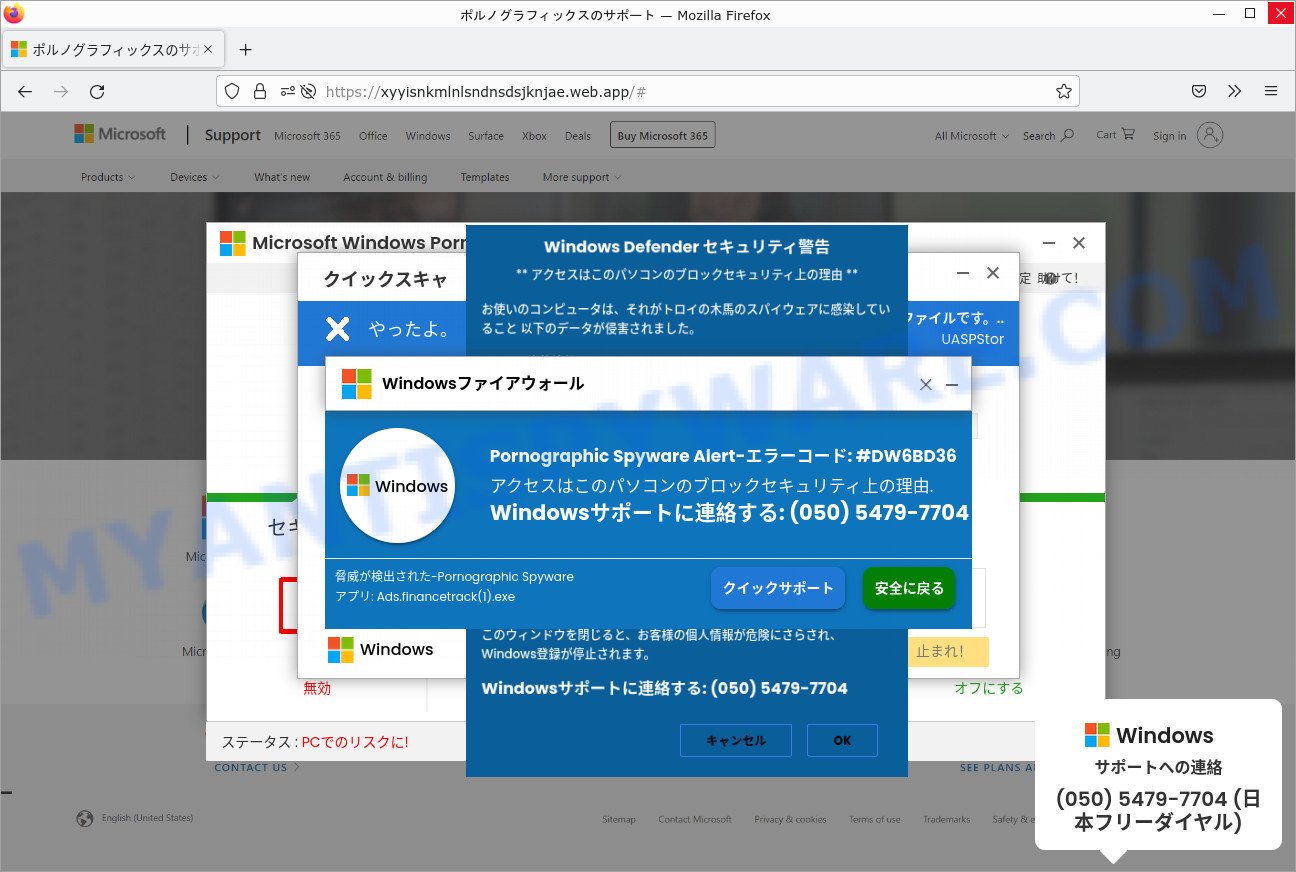Bookmark this page with the star icon
The height and width of the screenshot is (872, 1296).
pyautogui.click(x=1063, y=91)
